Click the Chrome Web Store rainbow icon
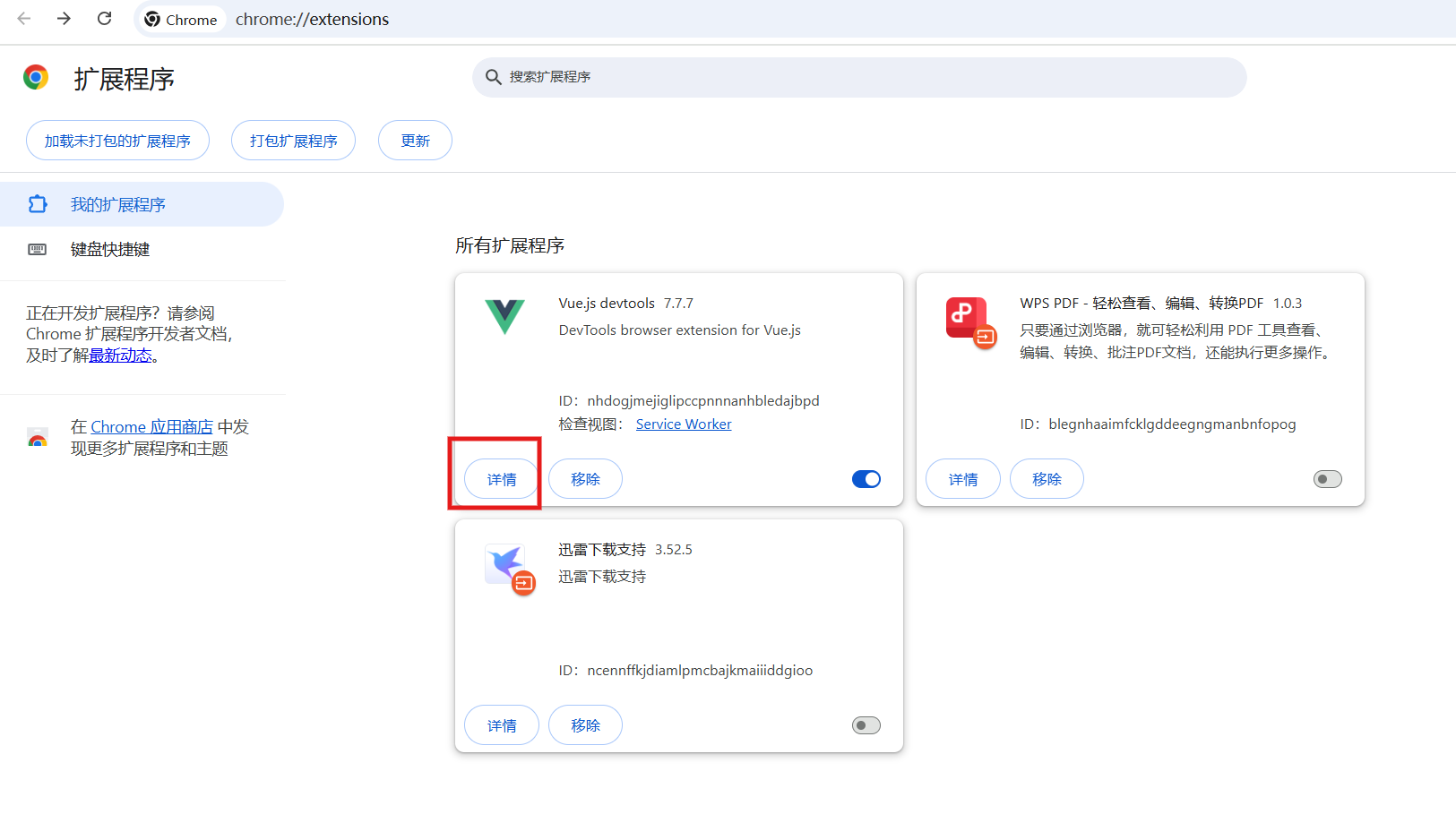The width and height of the screenshot is (1456, 814). tap(38, 438)
